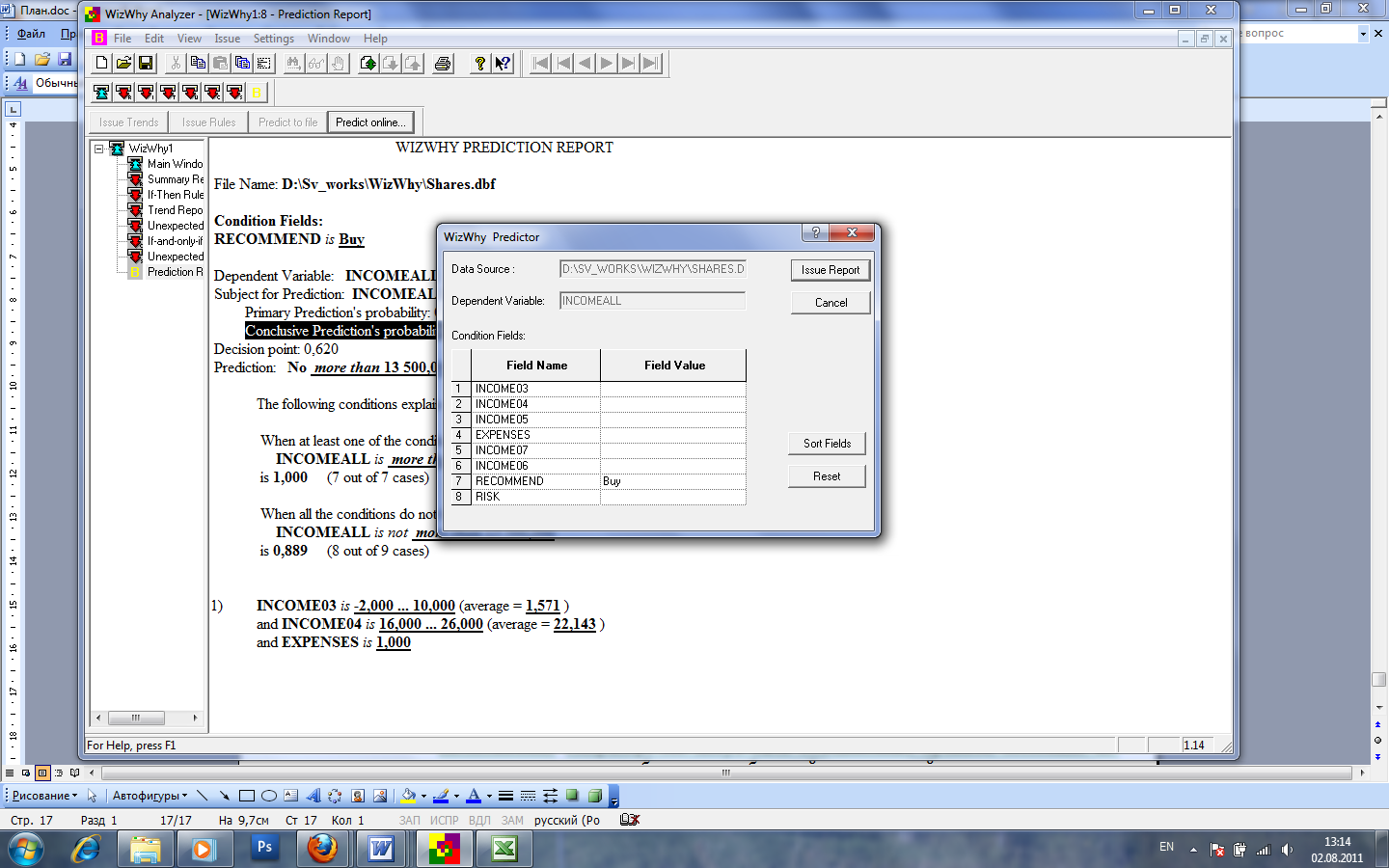
Task: Open the File menu in WizWhy
Action: 123,39
